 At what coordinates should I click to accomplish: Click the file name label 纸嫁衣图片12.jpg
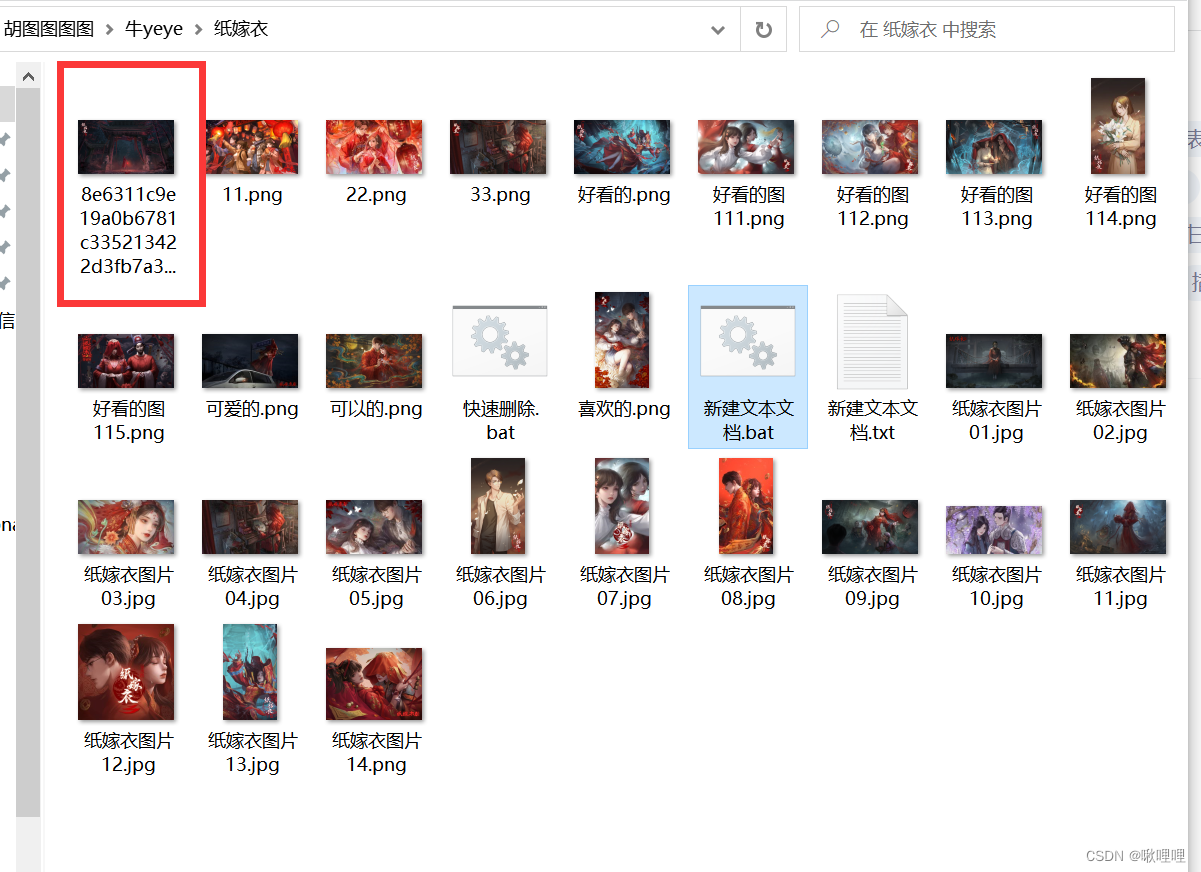tap(128, 753)
